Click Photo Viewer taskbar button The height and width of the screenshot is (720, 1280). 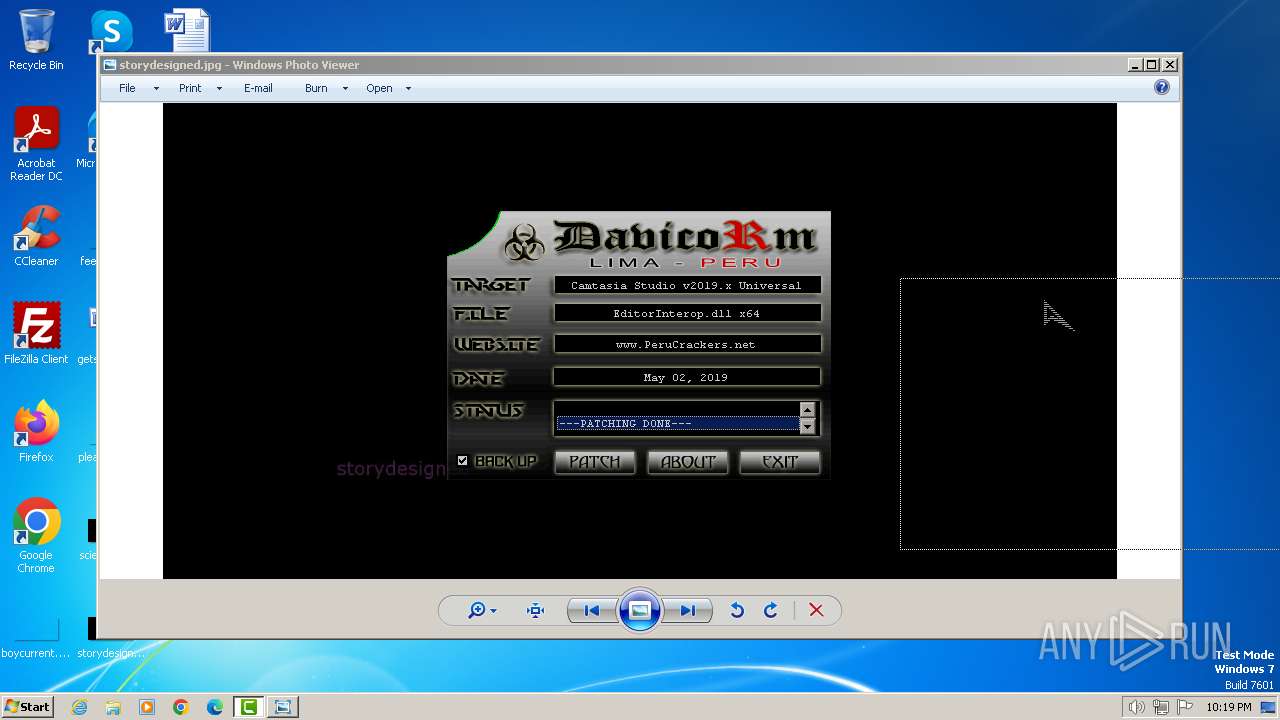pos(282,707)
